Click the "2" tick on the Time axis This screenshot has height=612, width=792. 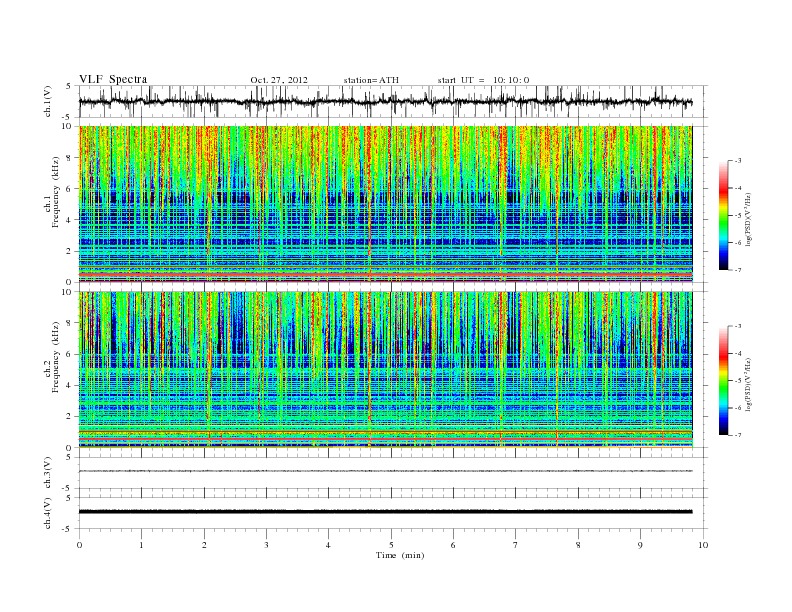click(x=204, y=545)
